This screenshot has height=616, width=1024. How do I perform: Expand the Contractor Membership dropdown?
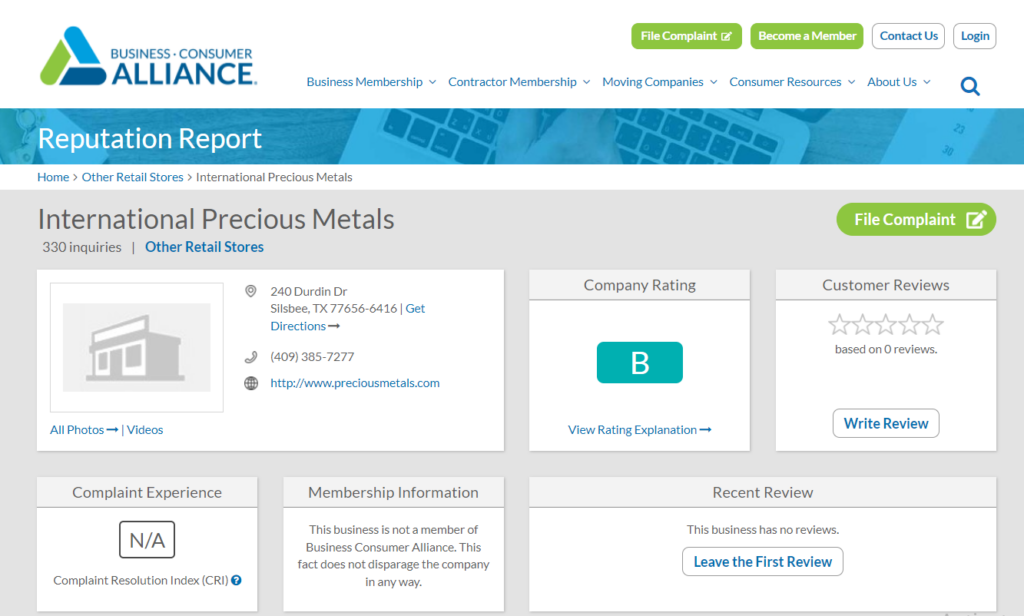519,82
